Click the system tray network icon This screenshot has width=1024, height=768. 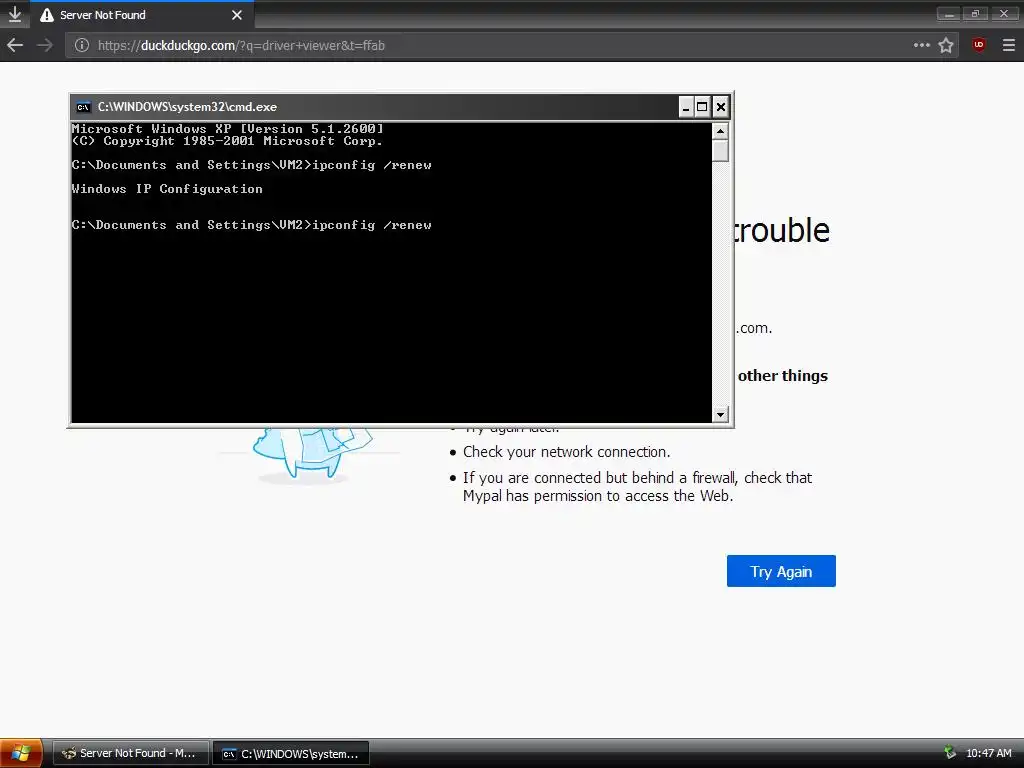pos(950,753)
